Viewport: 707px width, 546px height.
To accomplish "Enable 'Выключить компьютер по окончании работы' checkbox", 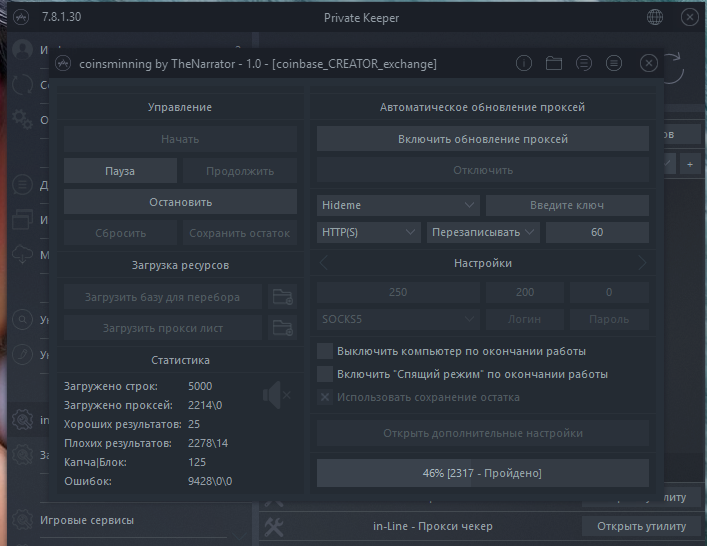I will (x=325, y=351).
